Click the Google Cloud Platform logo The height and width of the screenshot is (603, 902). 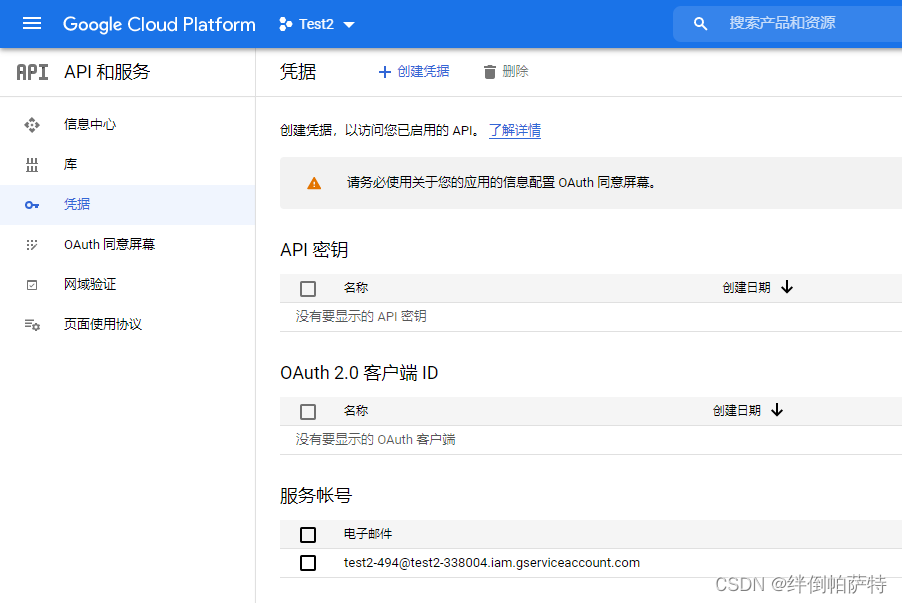click(159, 24)
